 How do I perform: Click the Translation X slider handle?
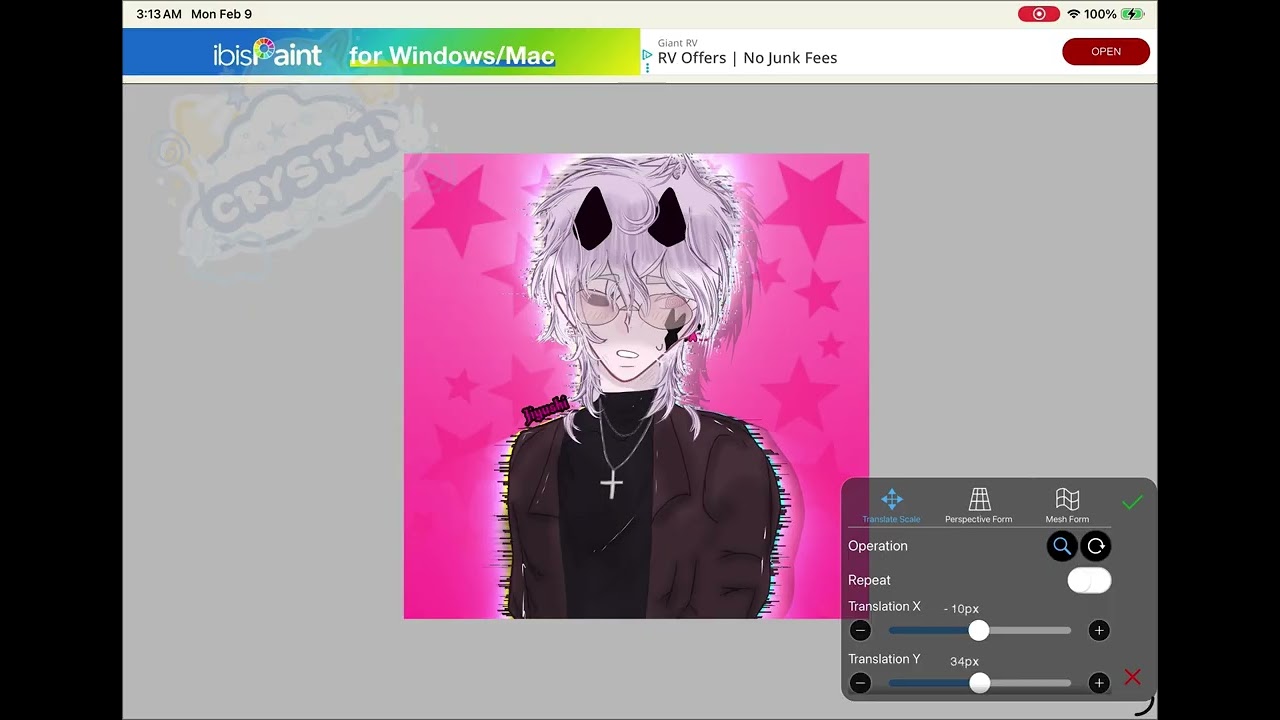coord(979,630)
